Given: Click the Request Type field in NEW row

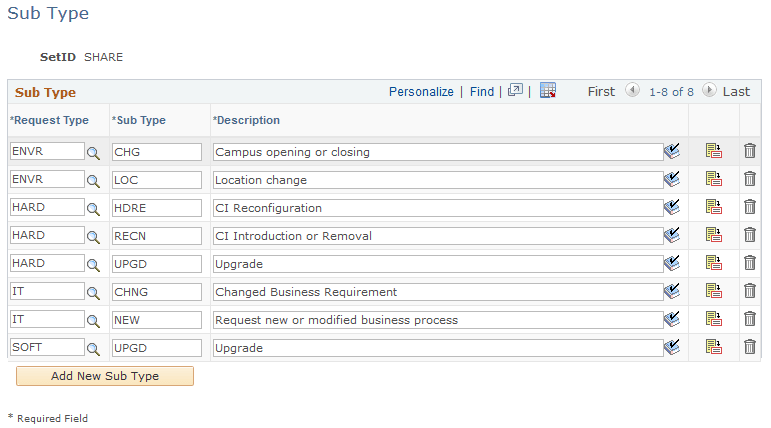Looking at the screenshot, I should pyautogui.click(x=46, y=320).
